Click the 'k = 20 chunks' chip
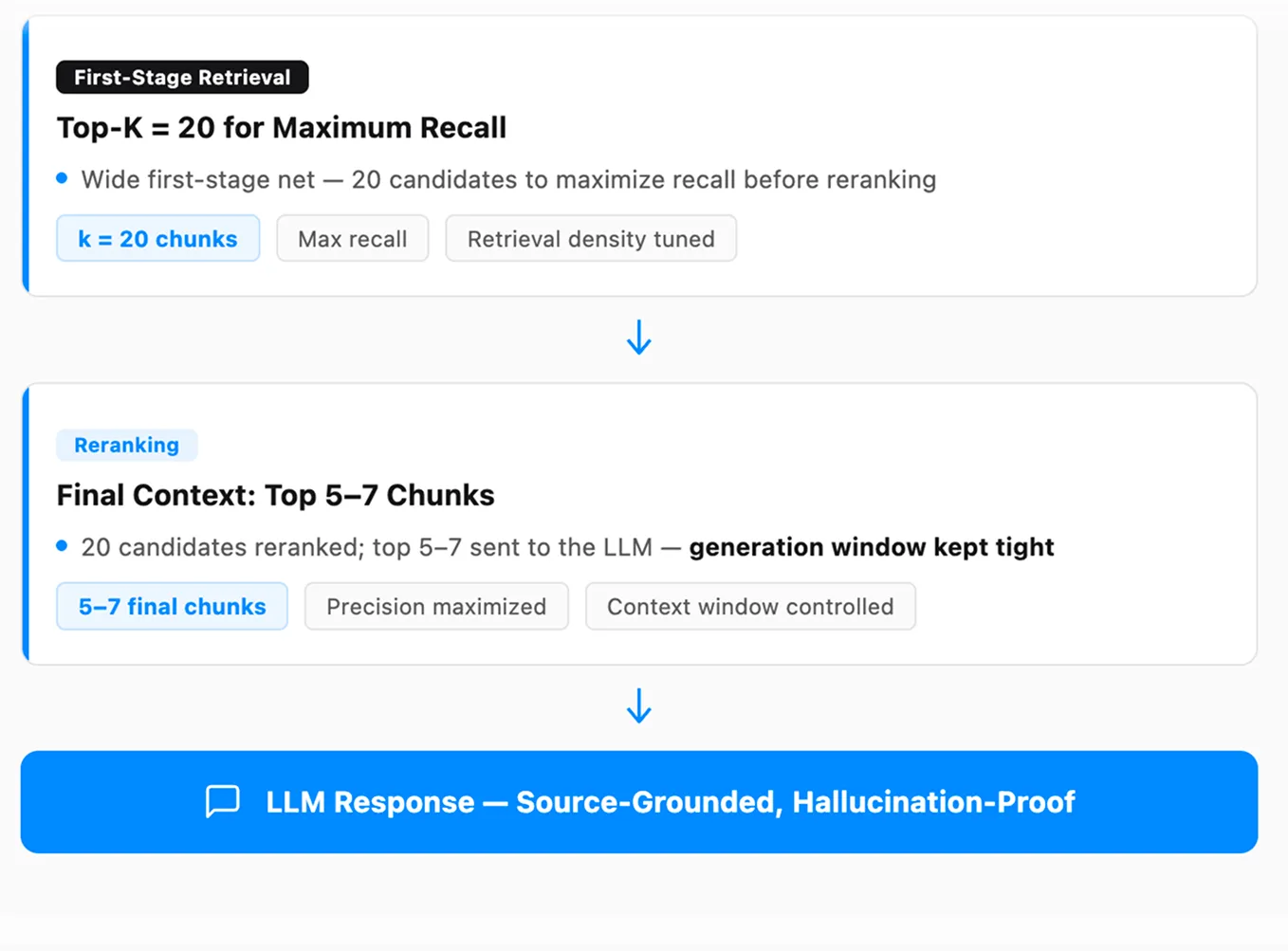Viewport: 1288px width, 951px height. pos(157,239)
